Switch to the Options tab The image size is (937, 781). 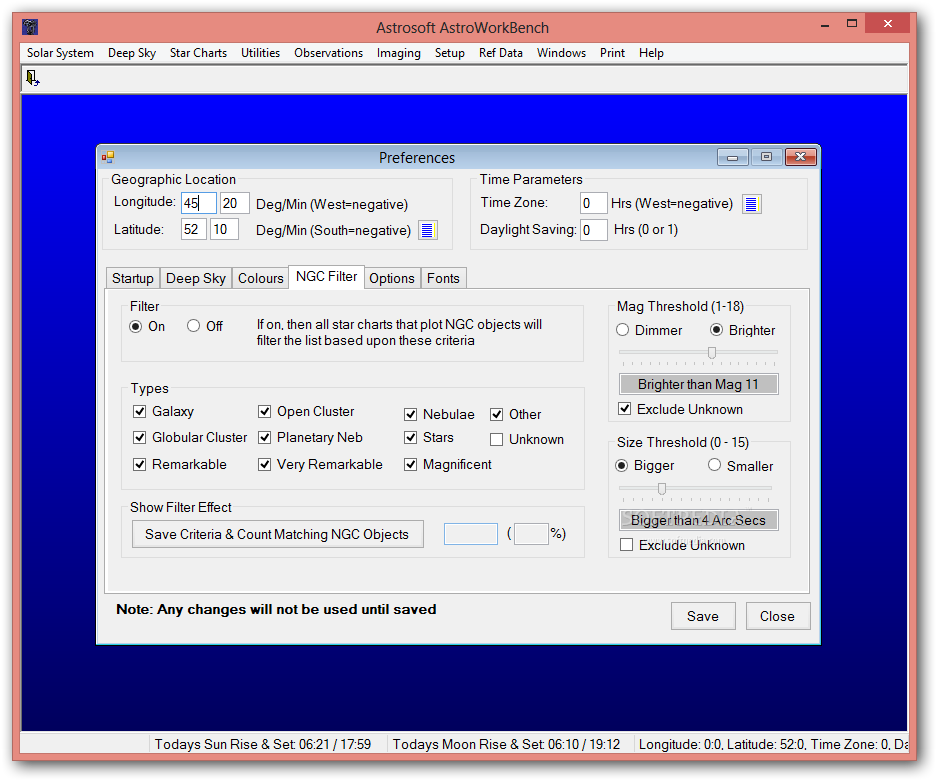(x=392, y=278)
